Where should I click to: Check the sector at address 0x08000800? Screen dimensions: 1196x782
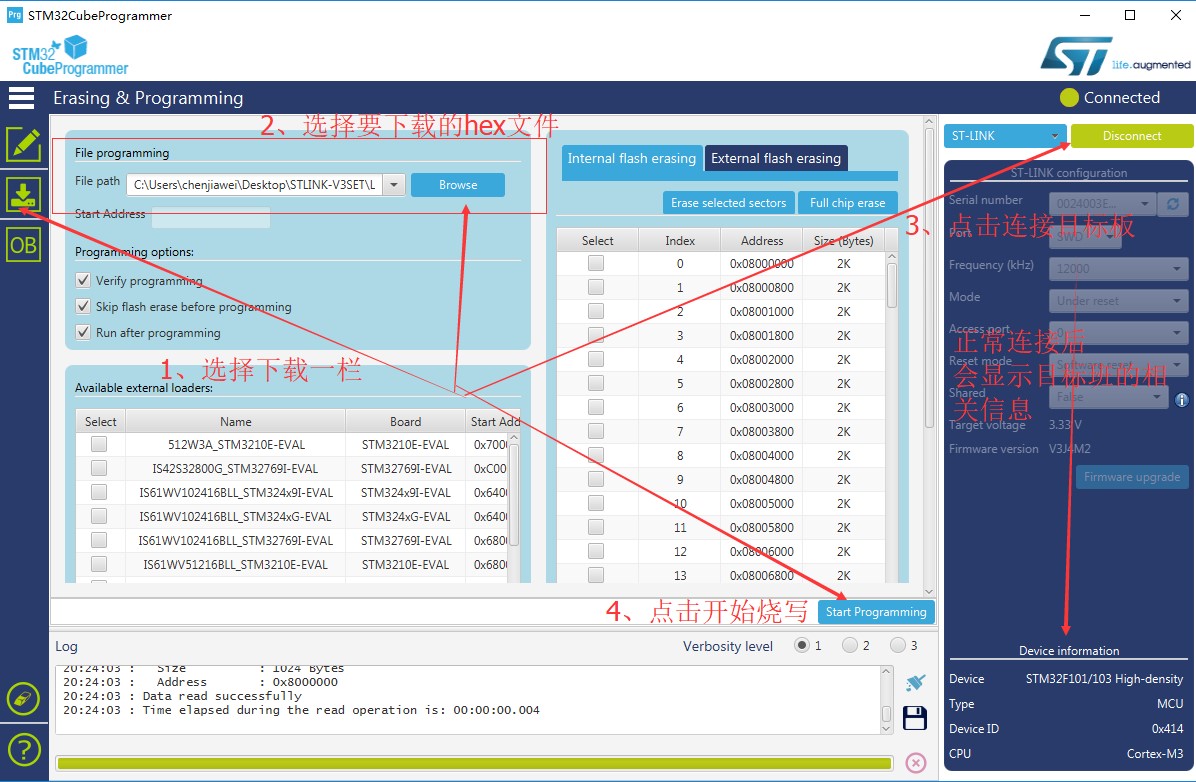[x=596, y=287]
